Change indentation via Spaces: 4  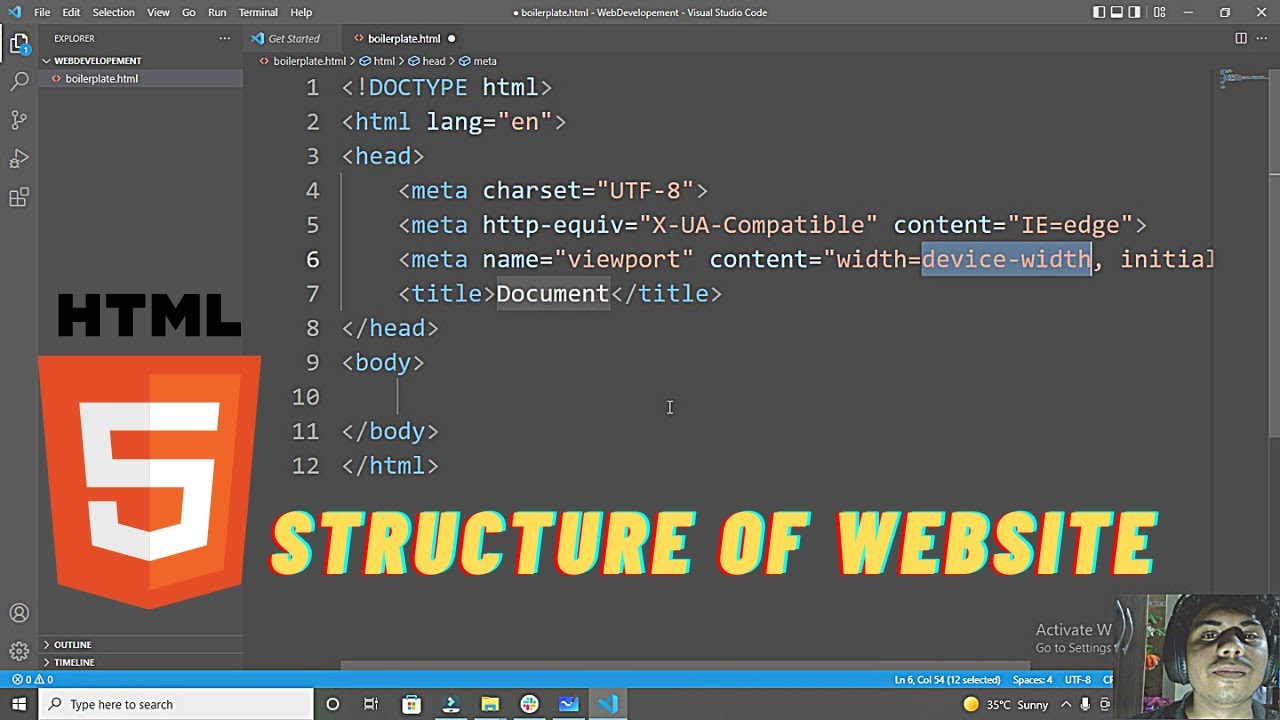pos(1032,680)
